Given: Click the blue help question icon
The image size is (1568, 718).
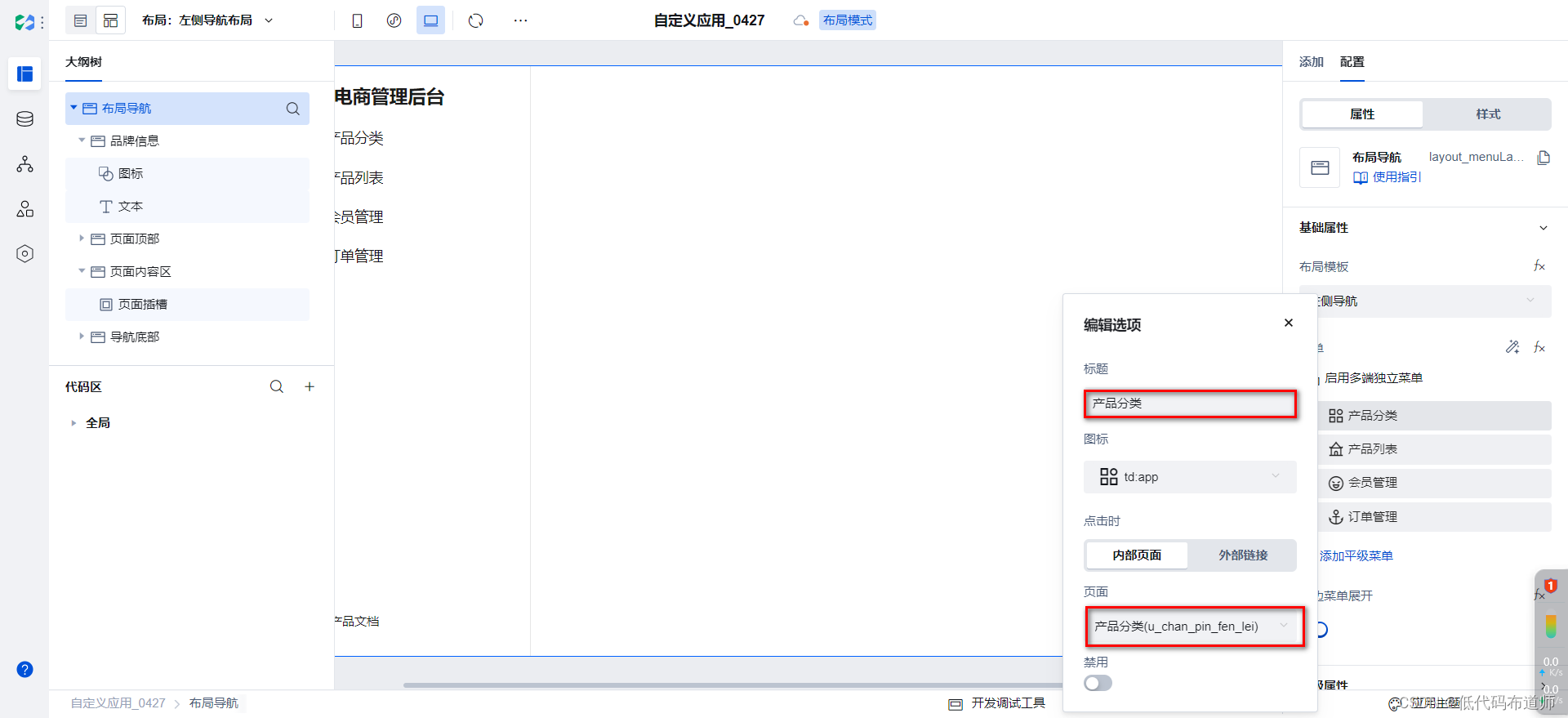Looking at the screenshot, I should coord(24,670).
